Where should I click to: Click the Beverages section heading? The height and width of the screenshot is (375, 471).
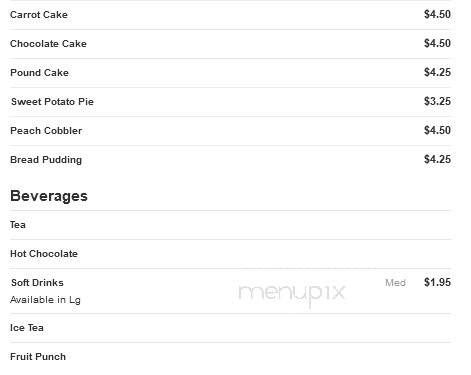click(49, 196)
